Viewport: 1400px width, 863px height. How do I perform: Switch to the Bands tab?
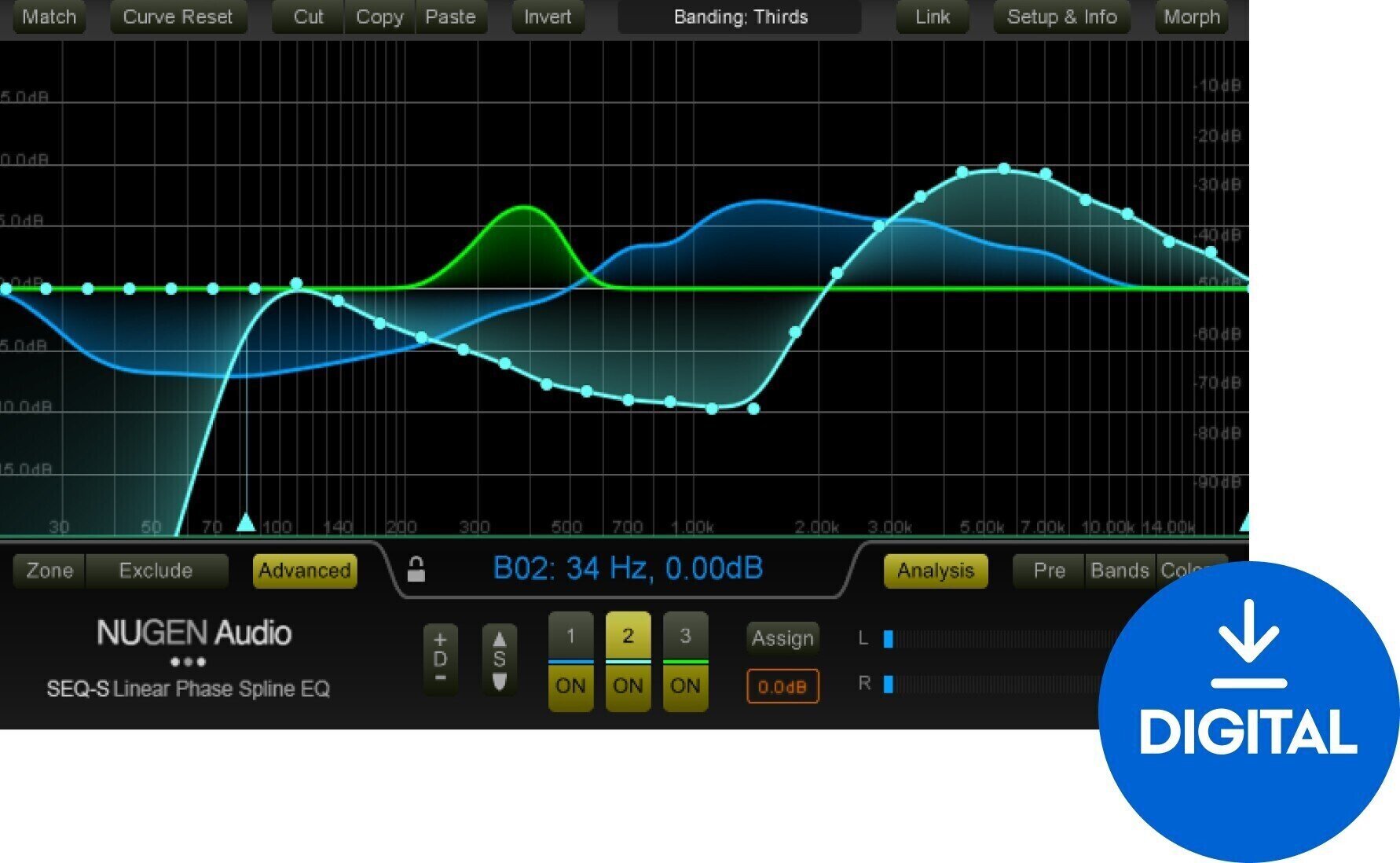coord(1121,571)
